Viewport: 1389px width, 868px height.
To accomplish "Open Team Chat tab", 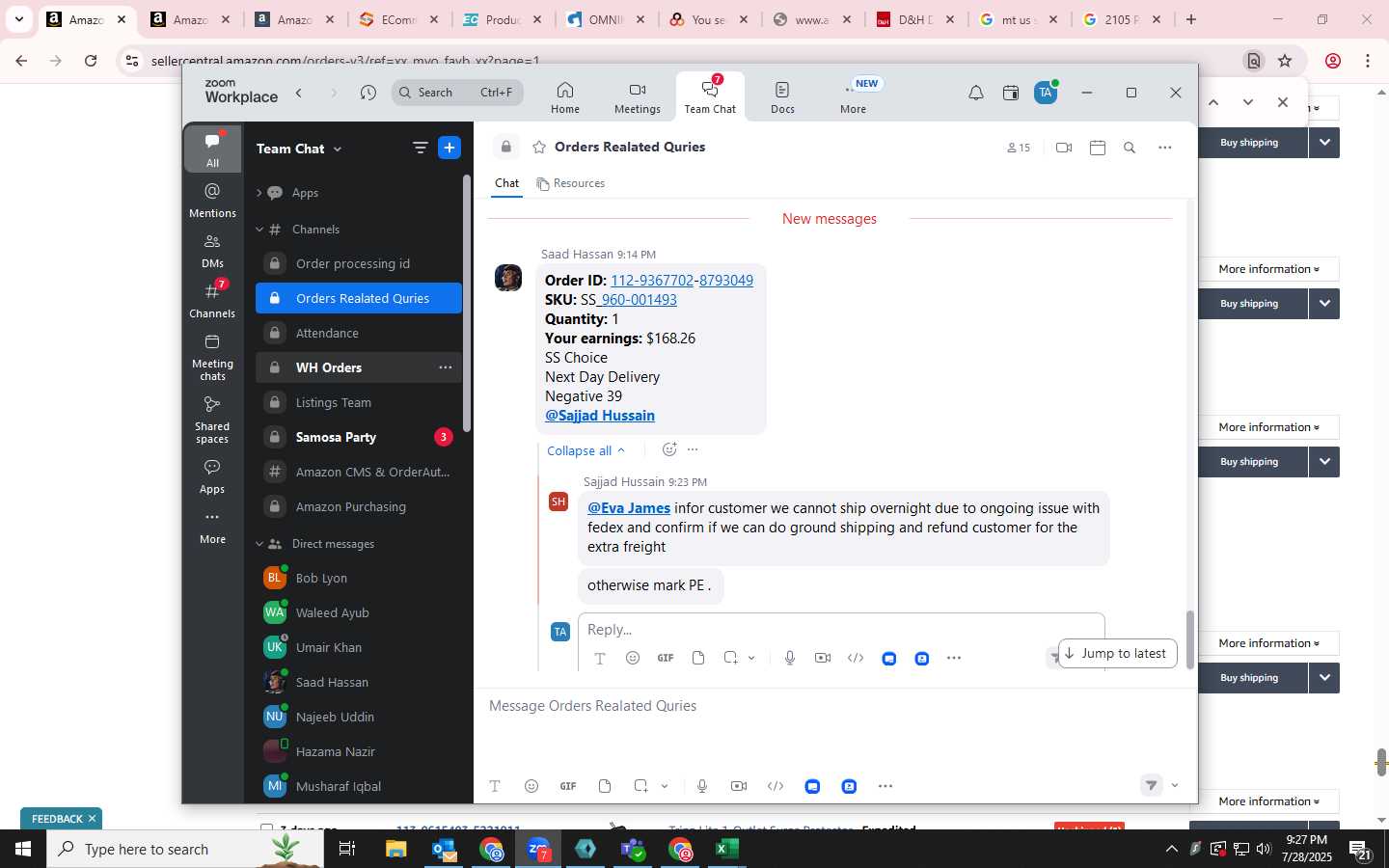I will pyautogui.click(x=710, y=97).
